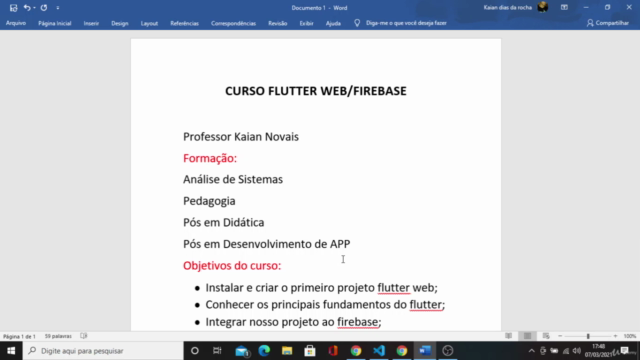
Task: Open the Ajuda tab
Action: pos(333,23)
